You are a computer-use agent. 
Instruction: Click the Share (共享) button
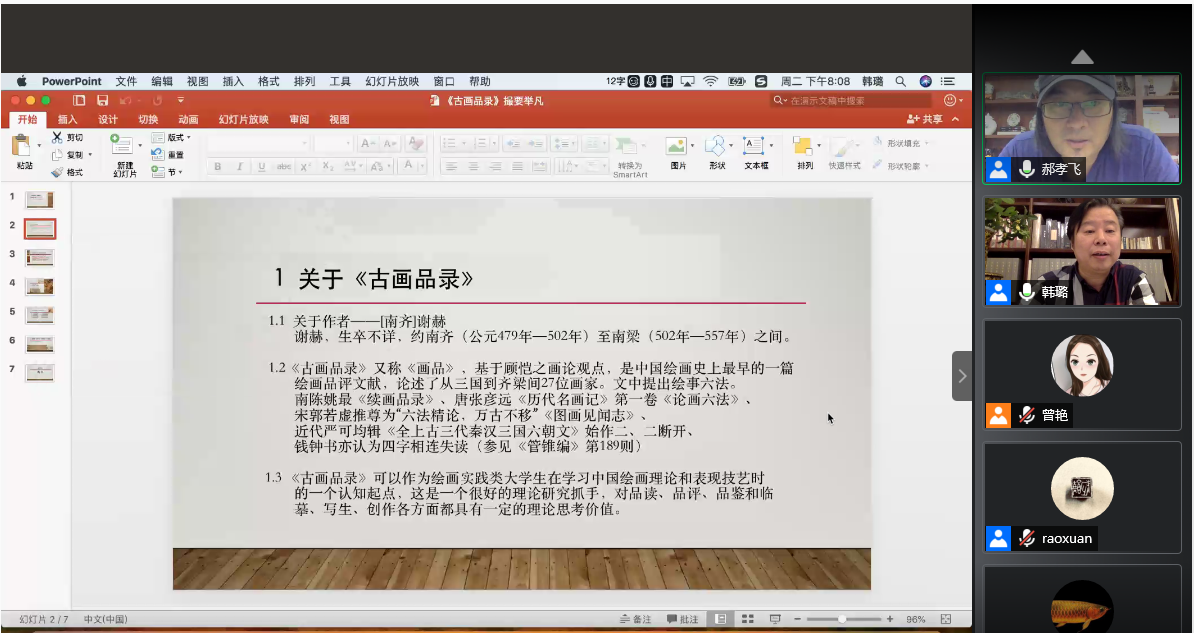coord(924,119)
